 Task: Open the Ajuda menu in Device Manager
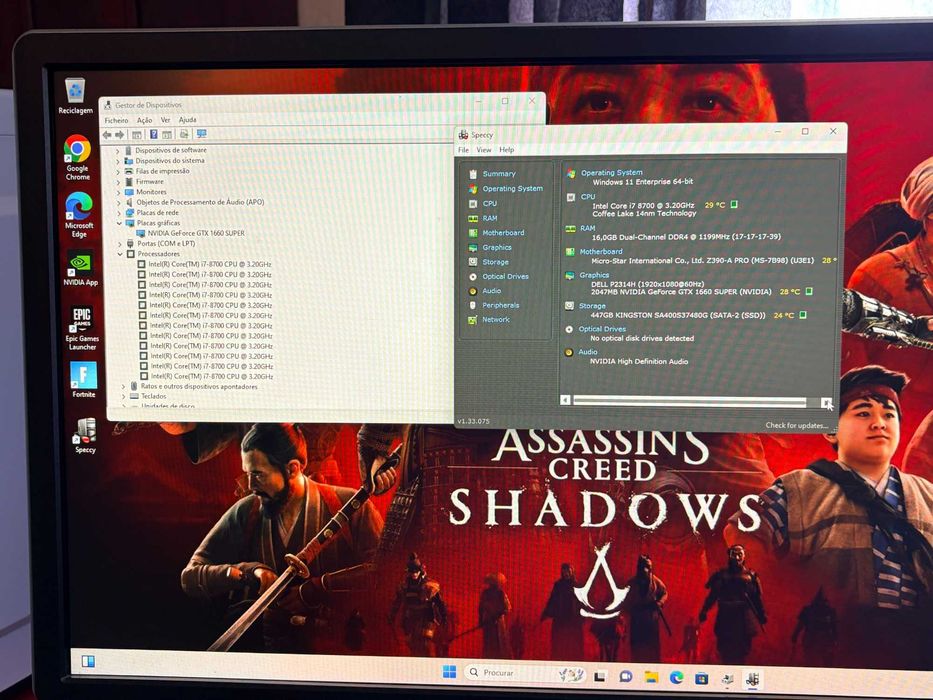pos(187,120)
